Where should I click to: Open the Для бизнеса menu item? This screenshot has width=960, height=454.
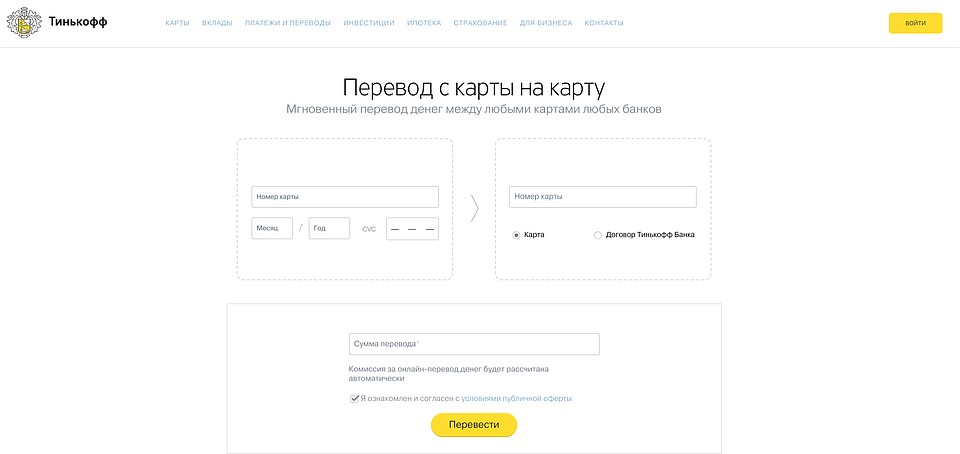[546, 23]
